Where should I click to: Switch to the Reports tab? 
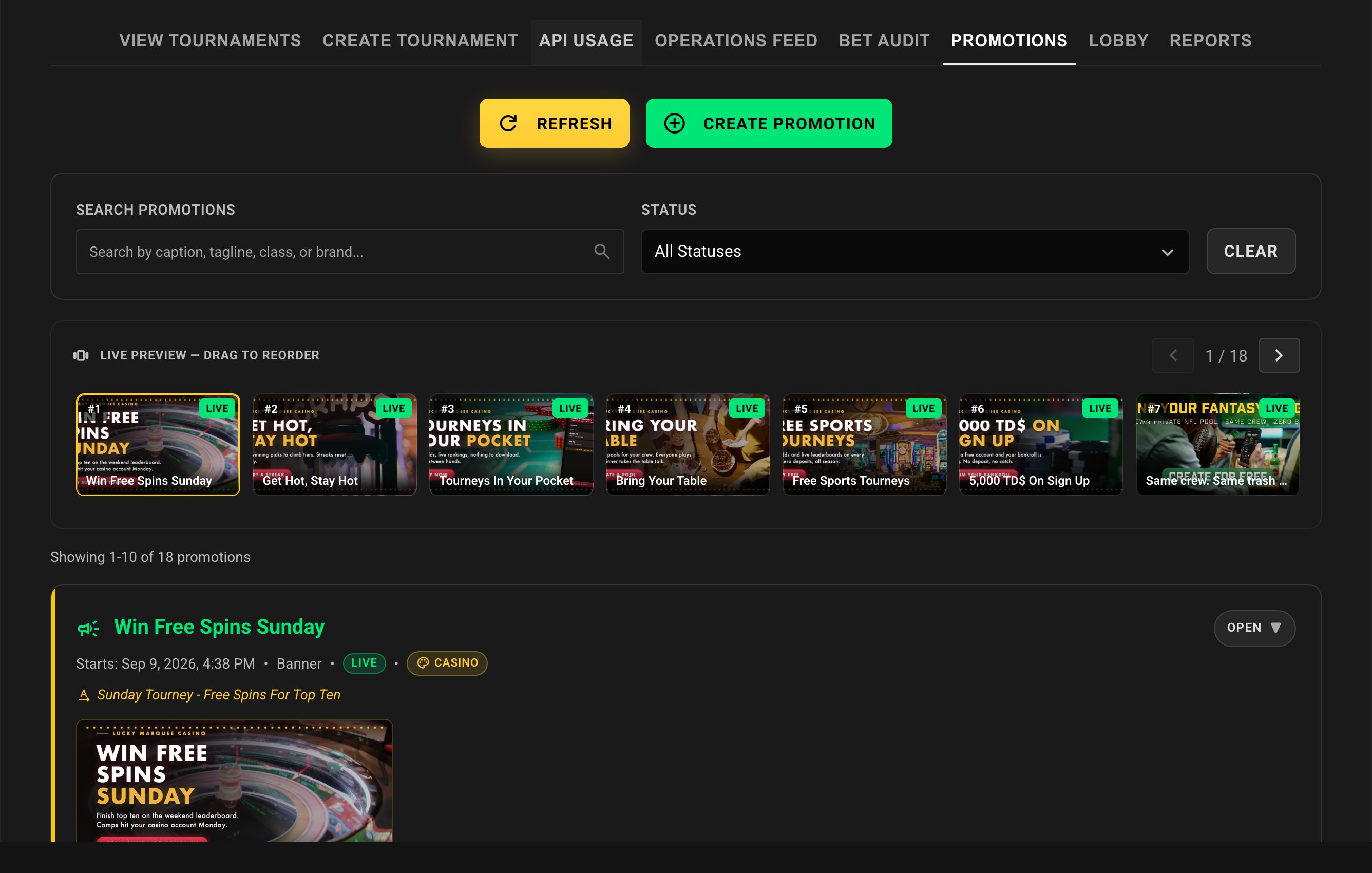[x=1211, y=41]
